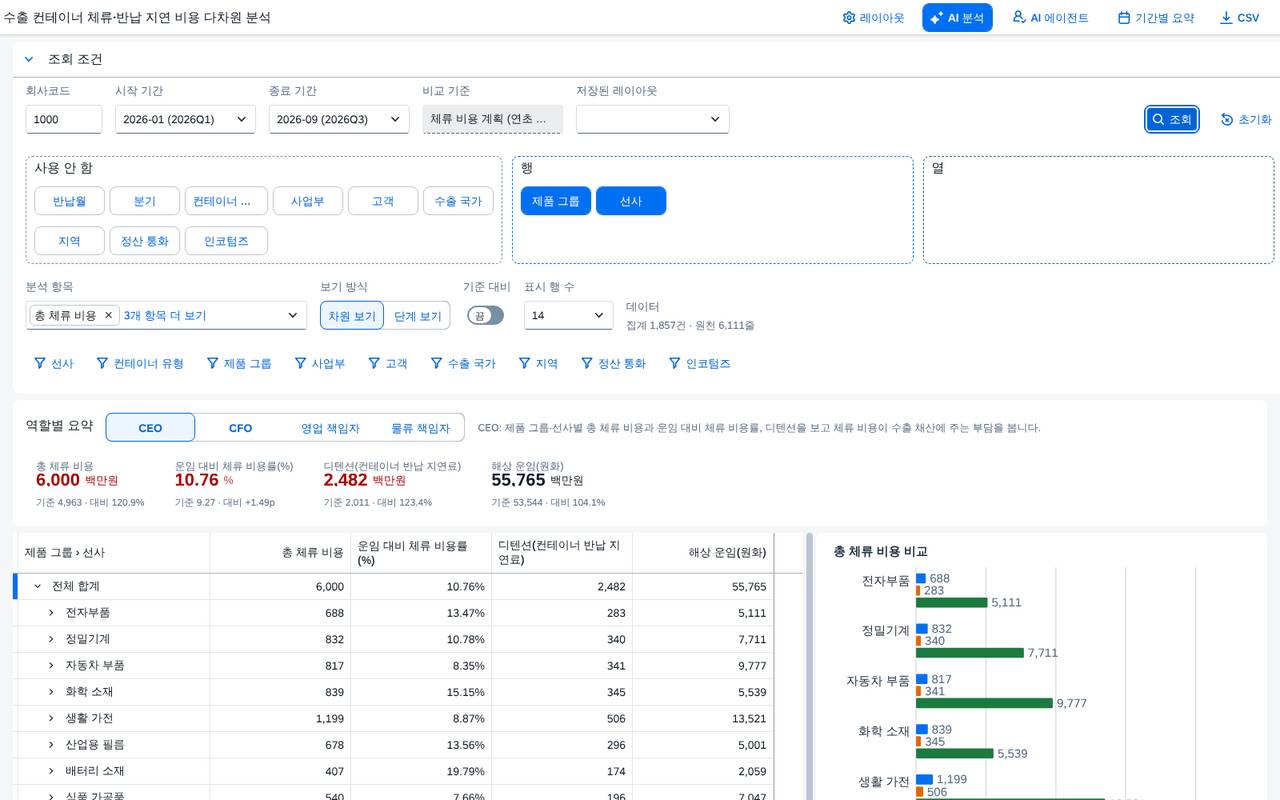Open the 컨테이너 유형 filter
Screen dimensions: 1280x800
[140, 364]
